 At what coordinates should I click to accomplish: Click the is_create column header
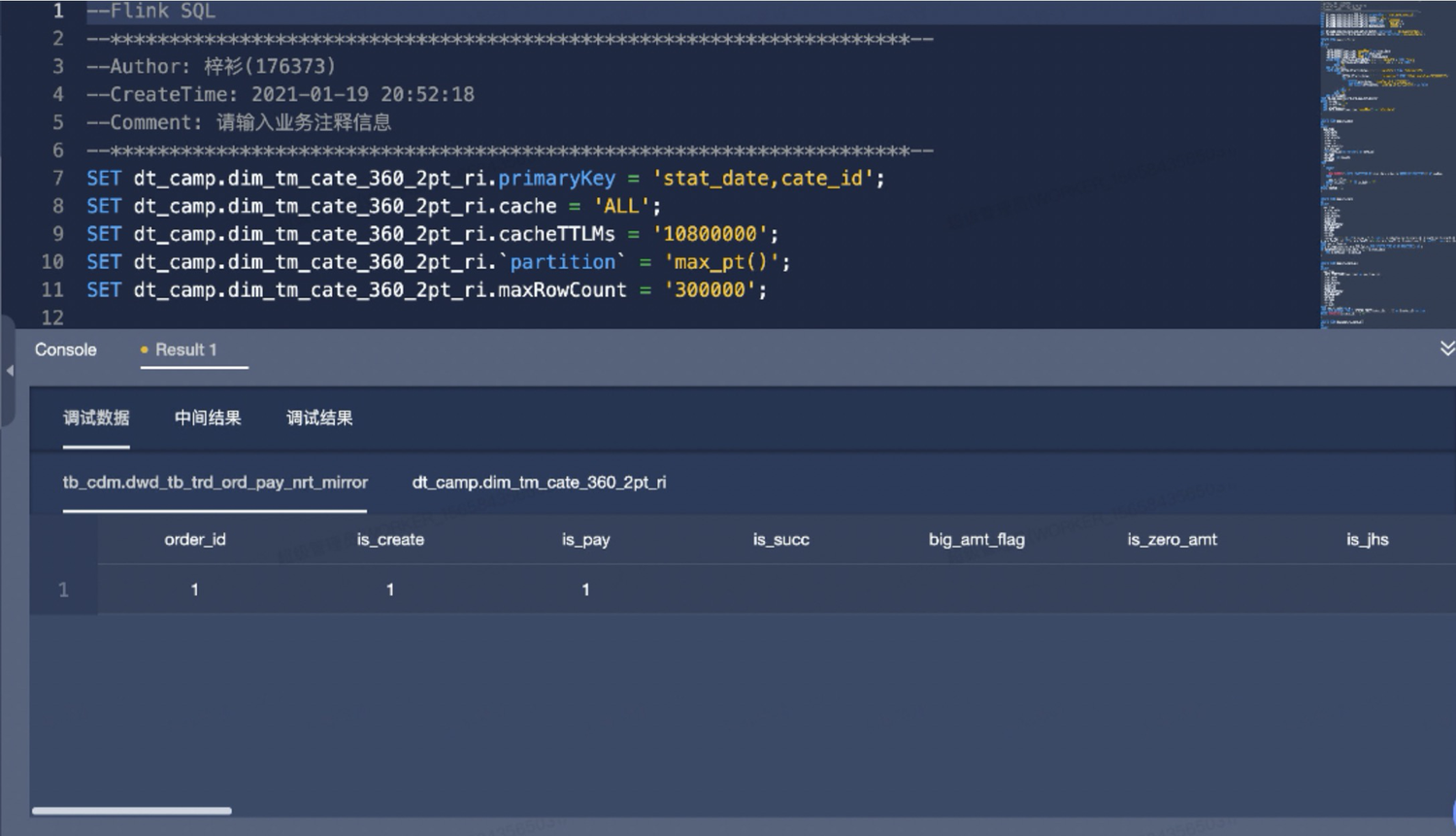pyautogui.click(x=390, y=540)
